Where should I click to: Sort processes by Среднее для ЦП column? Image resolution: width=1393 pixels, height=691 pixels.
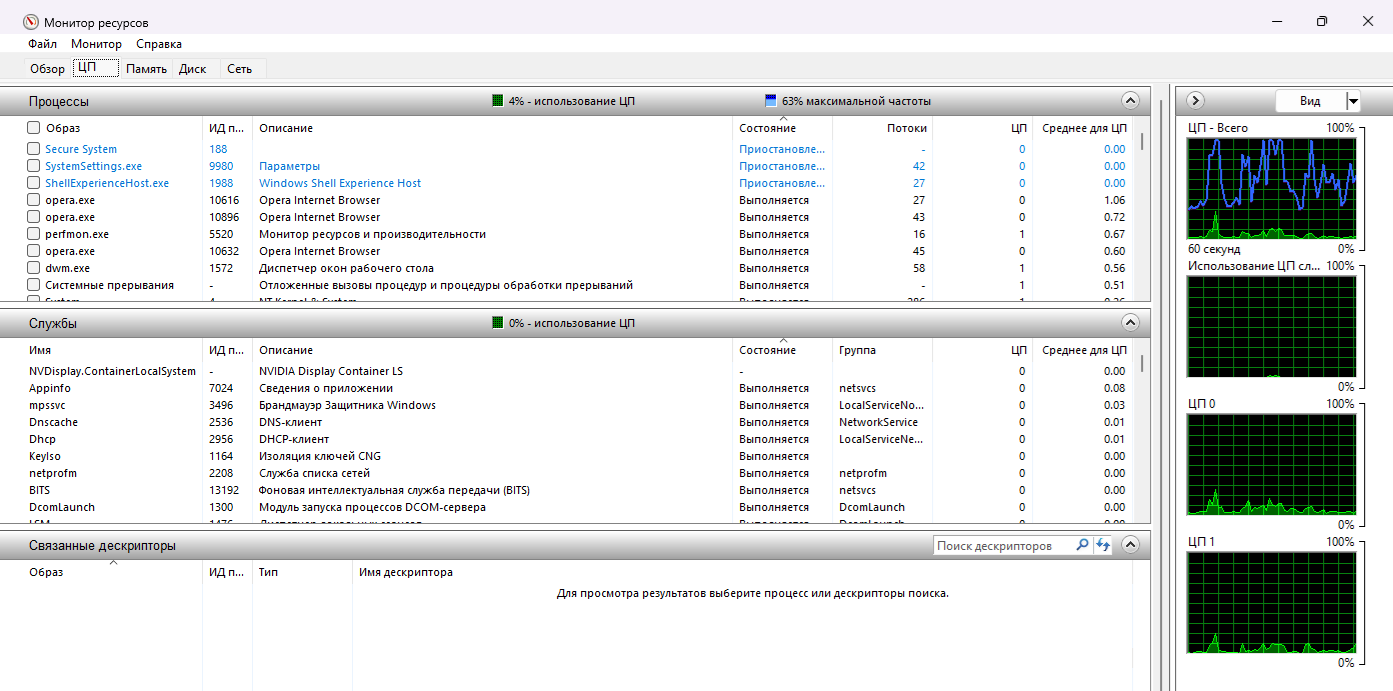[x=1084, y=128]
